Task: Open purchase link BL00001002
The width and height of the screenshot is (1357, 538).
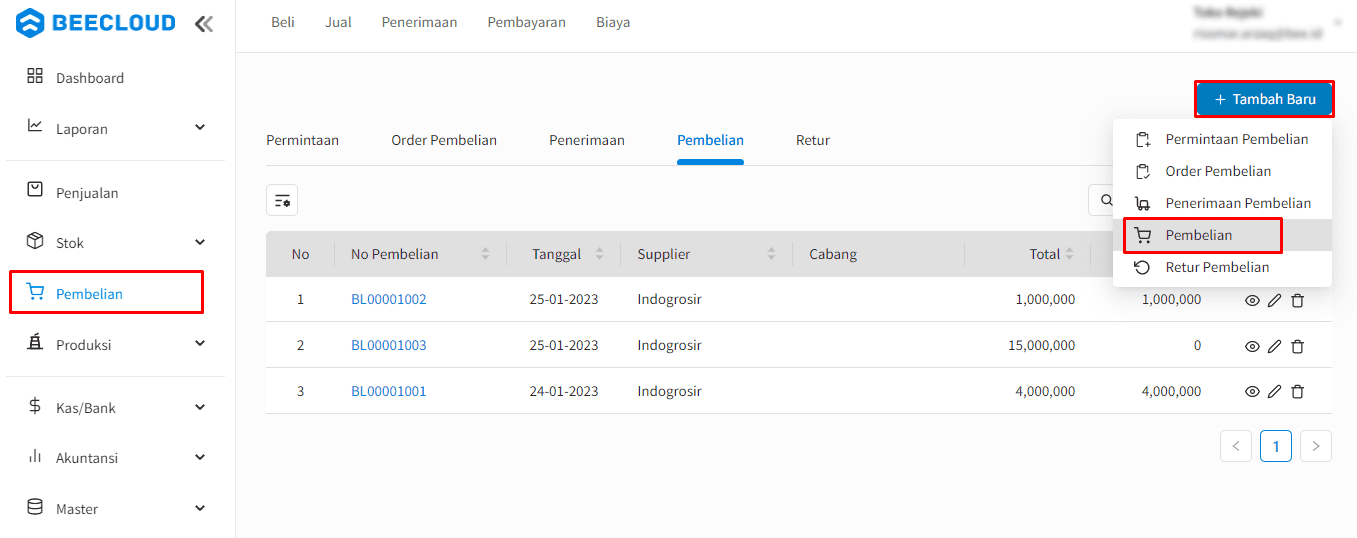Action: [389, 299]
